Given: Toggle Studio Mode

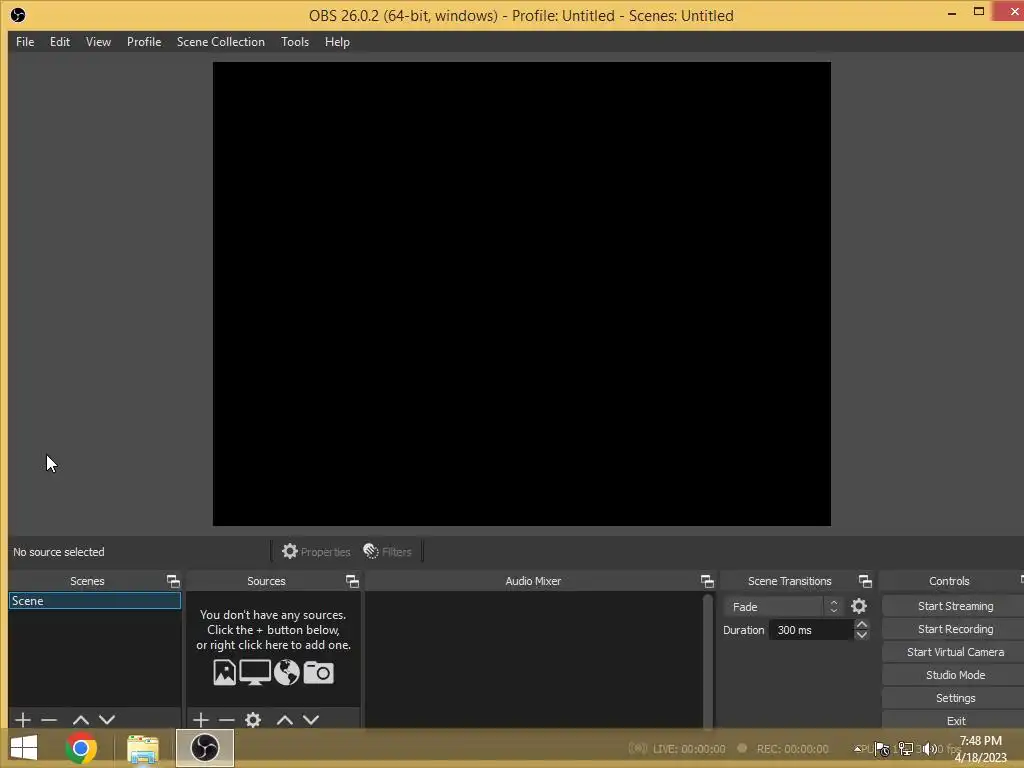Looking at the screenshot, I should pyautogui.click(x=955, y=675).
